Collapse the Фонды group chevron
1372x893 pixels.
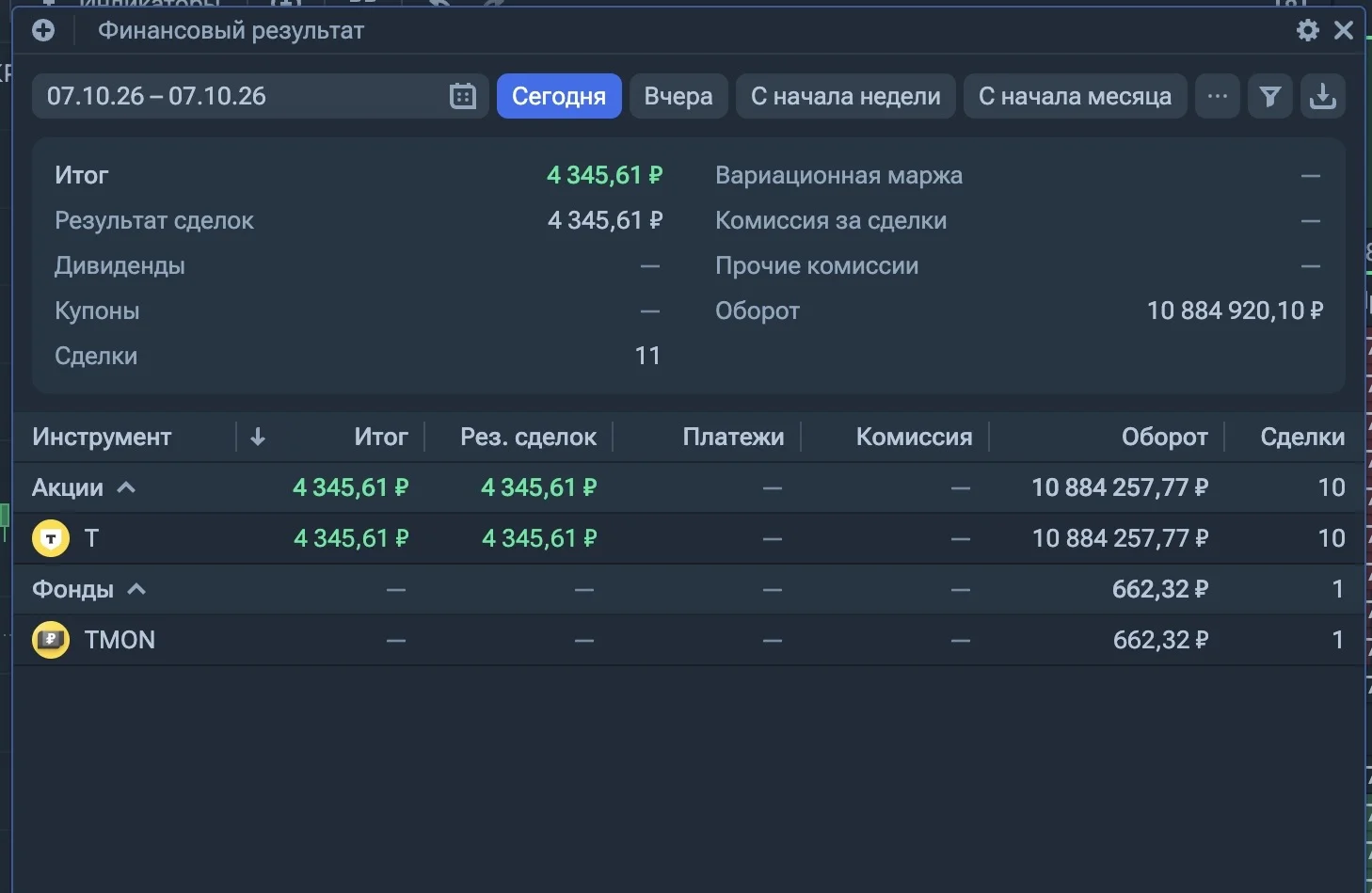tap(136, 589)
